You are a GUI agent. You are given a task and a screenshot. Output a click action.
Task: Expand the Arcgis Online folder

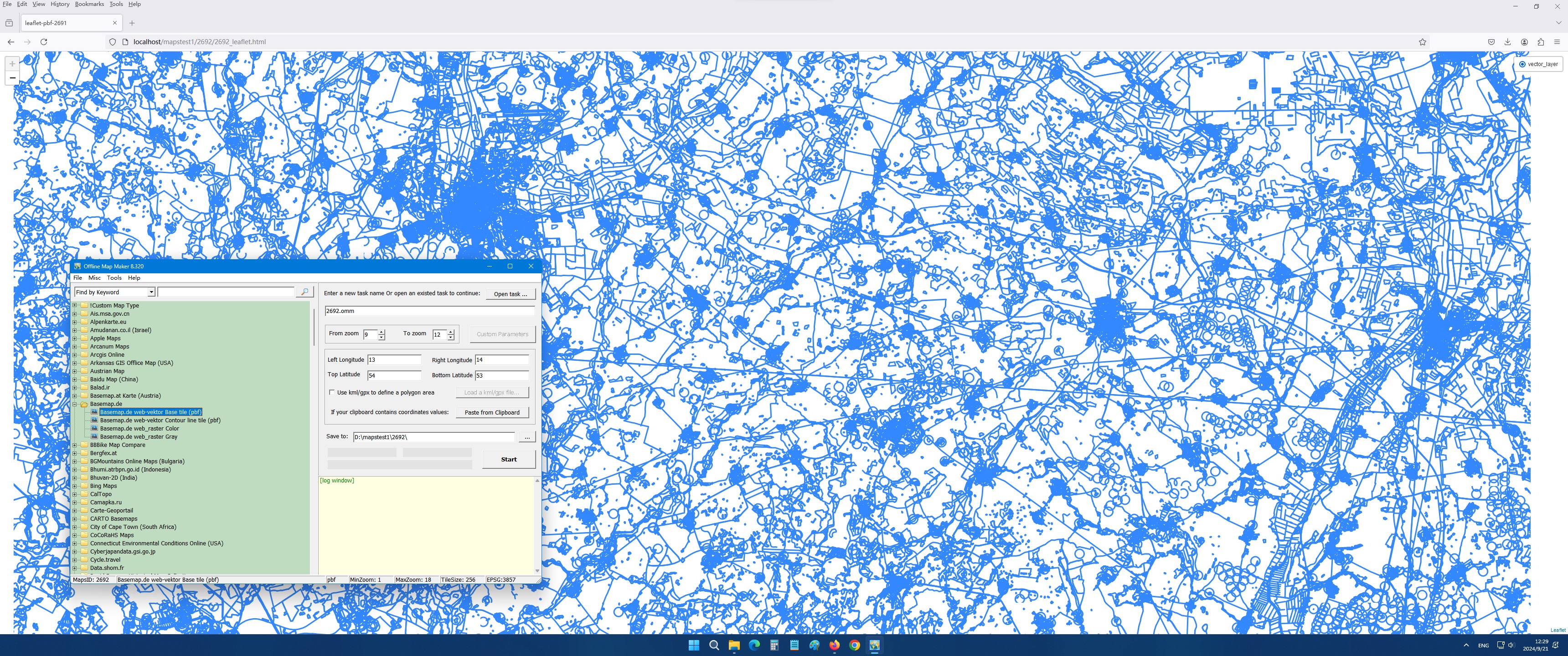(75, 355)
